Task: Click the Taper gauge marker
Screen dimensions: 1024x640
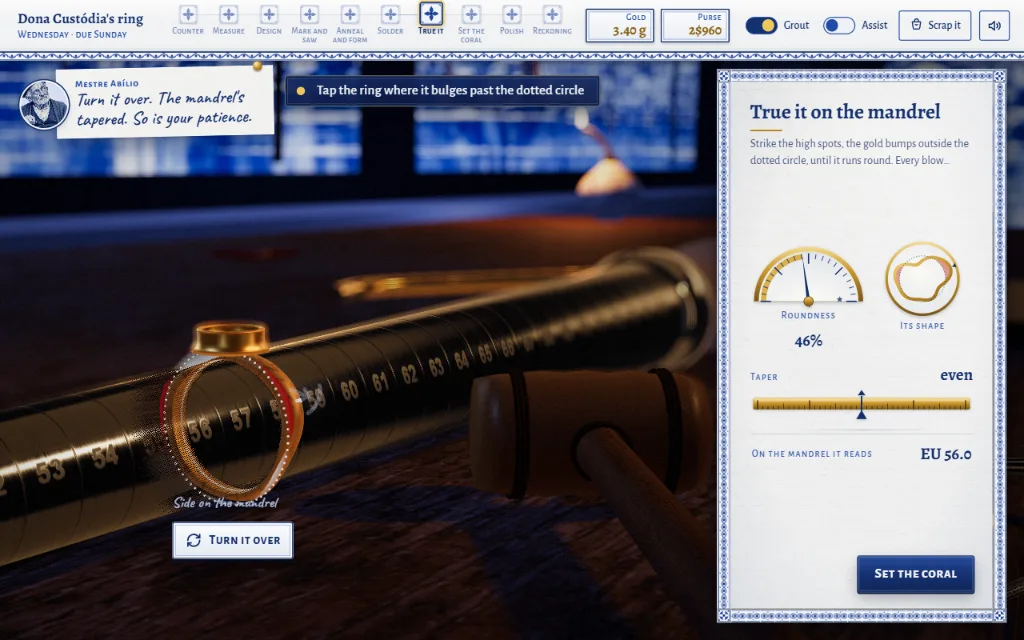Action: pos(861,405)
